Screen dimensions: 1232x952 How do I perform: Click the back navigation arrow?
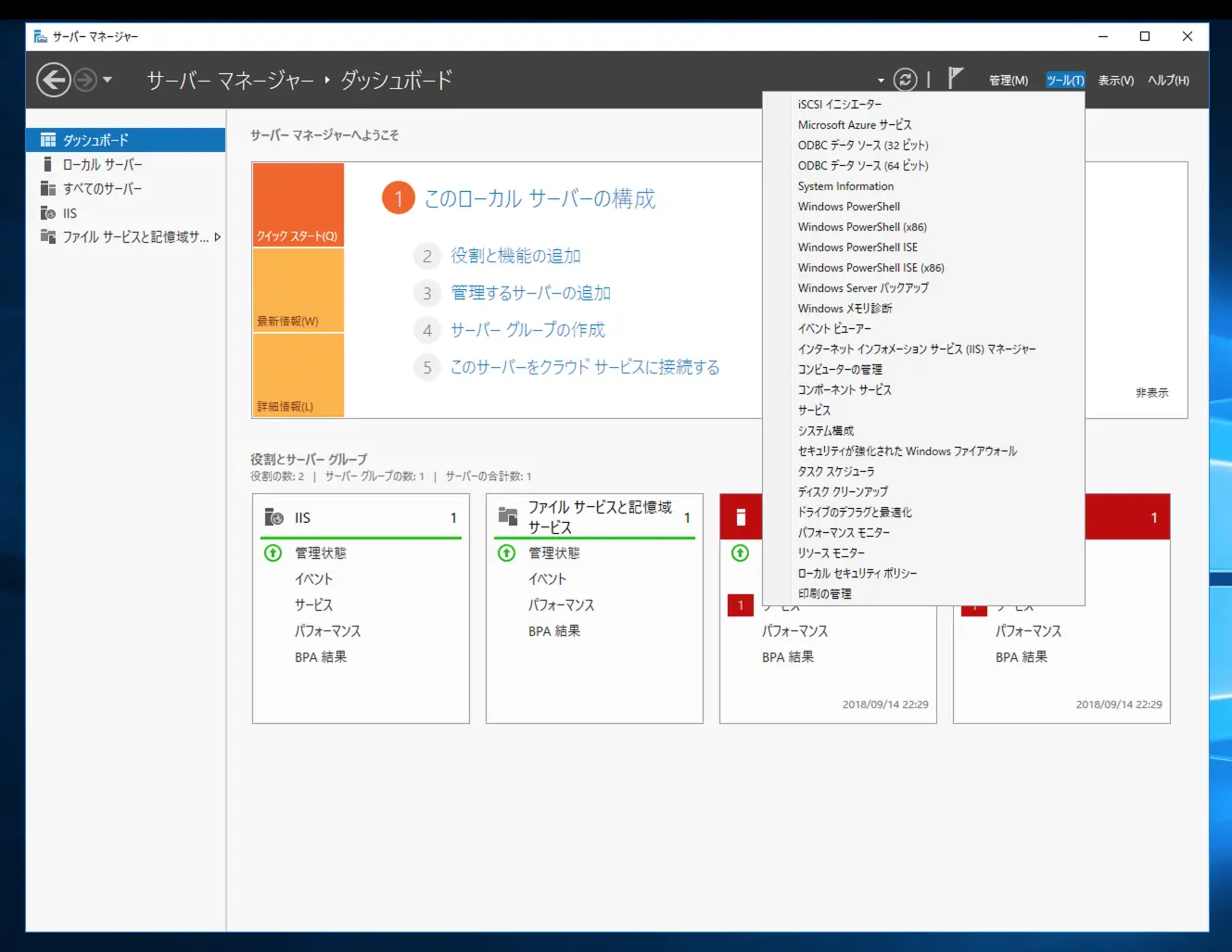tap(53, 79)
